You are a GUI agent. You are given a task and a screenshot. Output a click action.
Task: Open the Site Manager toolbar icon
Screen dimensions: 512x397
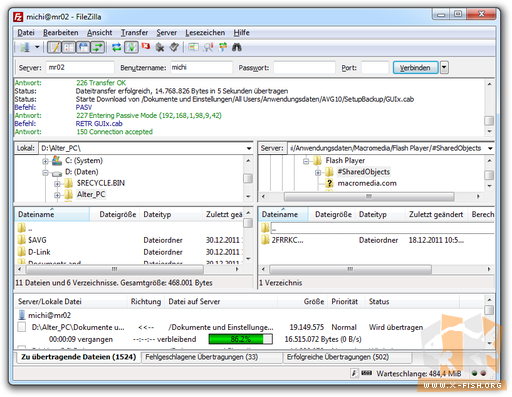coord(25,47)
